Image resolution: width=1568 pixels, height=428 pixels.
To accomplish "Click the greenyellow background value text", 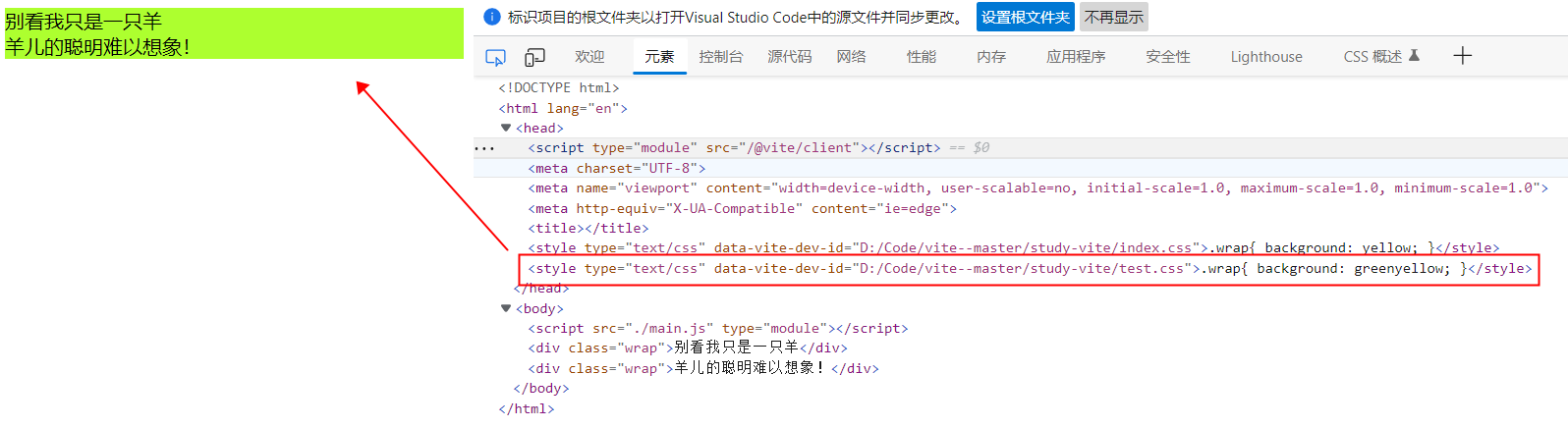I will pyautogui.click(x=1399, y=269).
